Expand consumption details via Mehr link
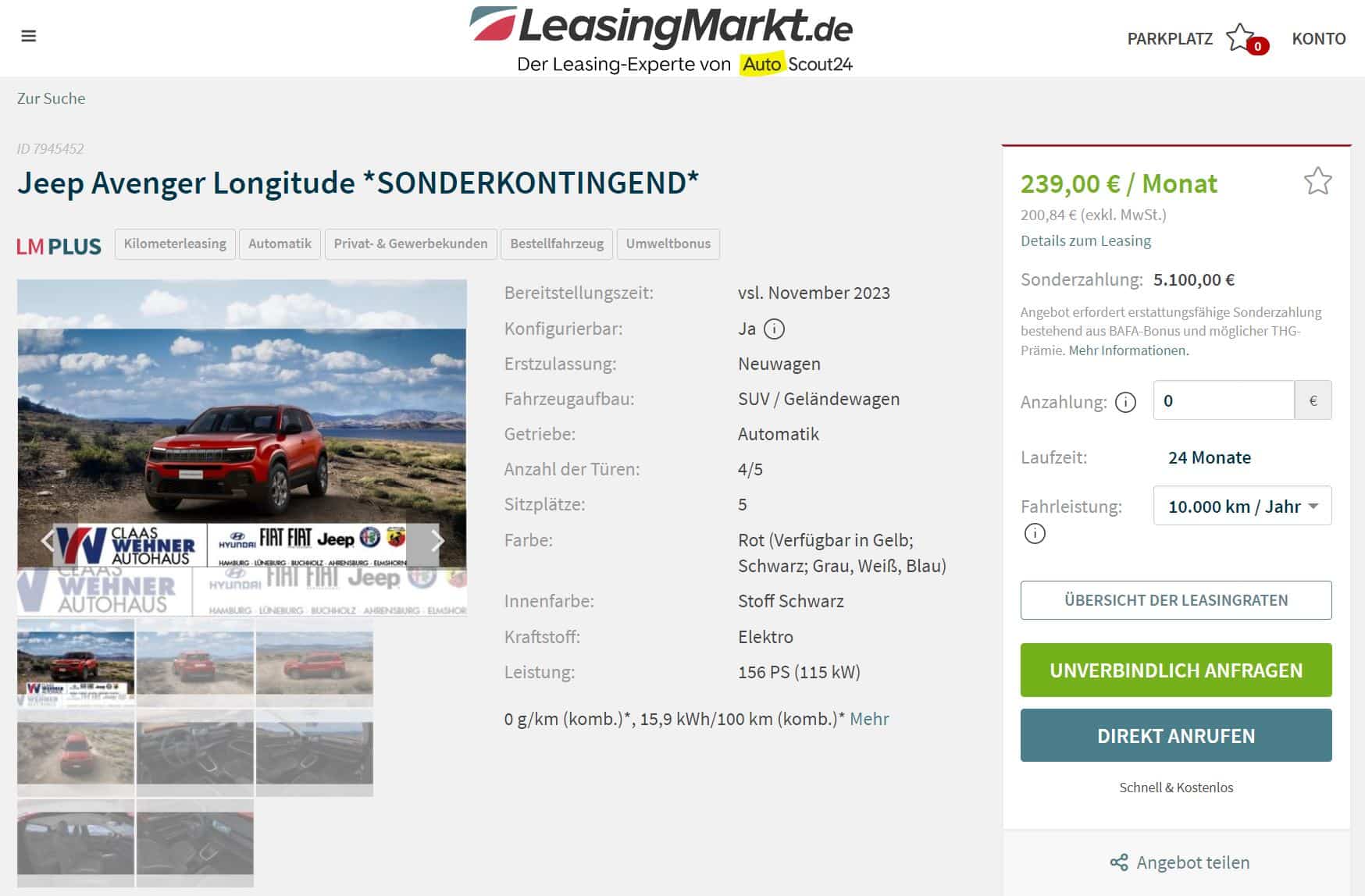 point(869,719)
